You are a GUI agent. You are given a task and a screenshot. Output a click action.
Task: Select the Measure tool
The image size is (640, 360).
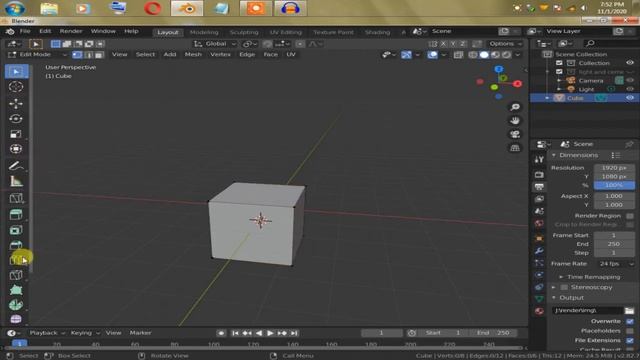click(16, 181)
